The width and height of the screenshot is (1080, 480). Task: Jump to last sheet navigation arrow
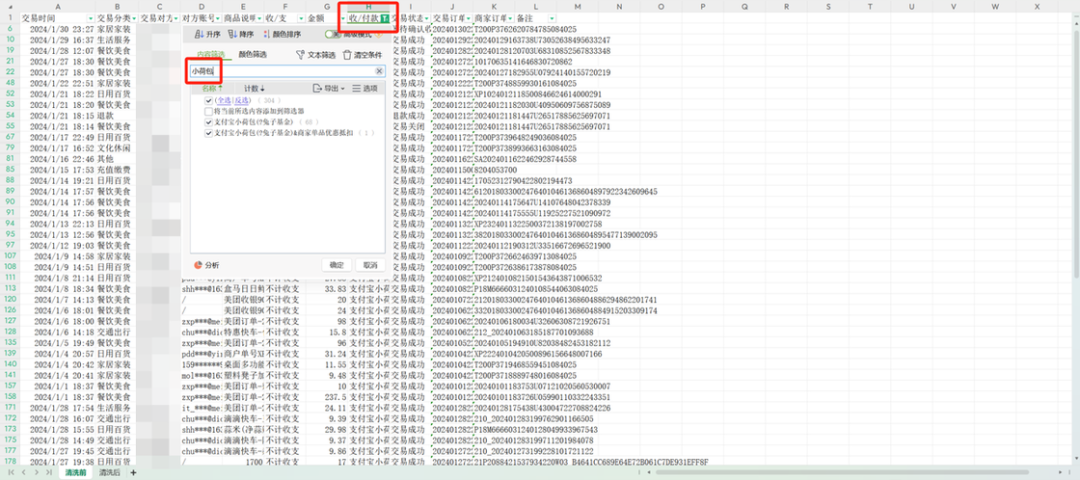[48, 473]
